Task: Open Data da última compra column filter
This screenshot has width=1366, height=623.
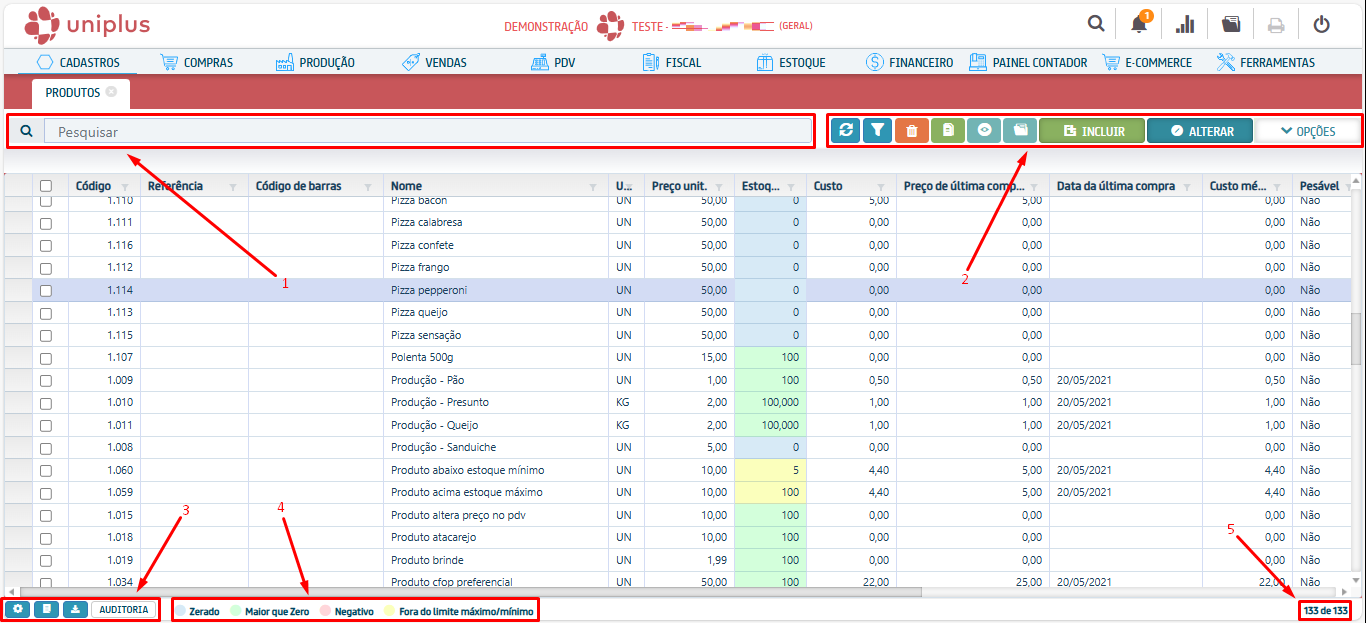Action: pos(1189,187)
